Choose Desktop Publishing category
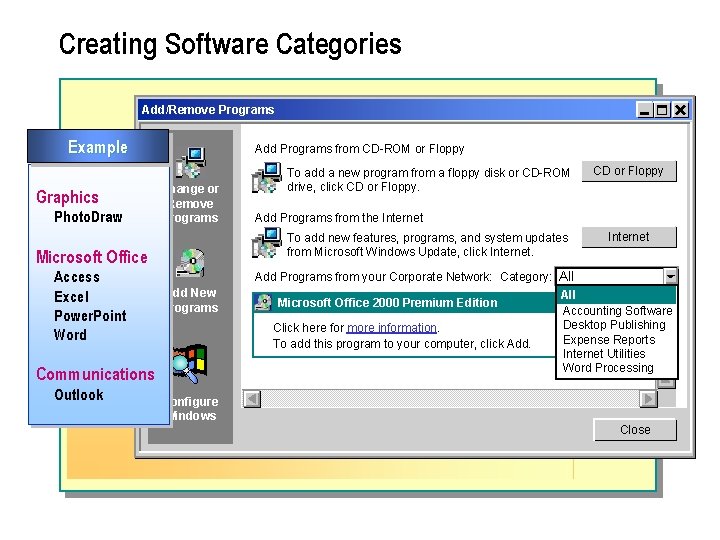720x540 pixels. 614,325
